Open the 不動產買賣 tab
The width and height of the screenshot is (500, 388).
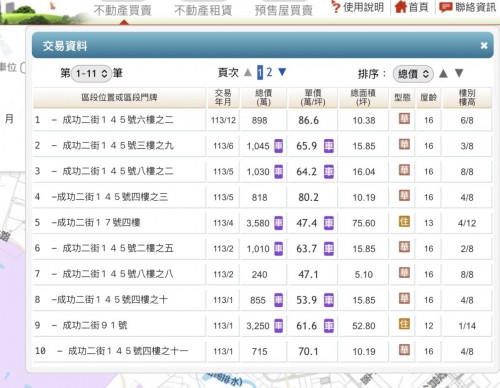tap(123, 10)
